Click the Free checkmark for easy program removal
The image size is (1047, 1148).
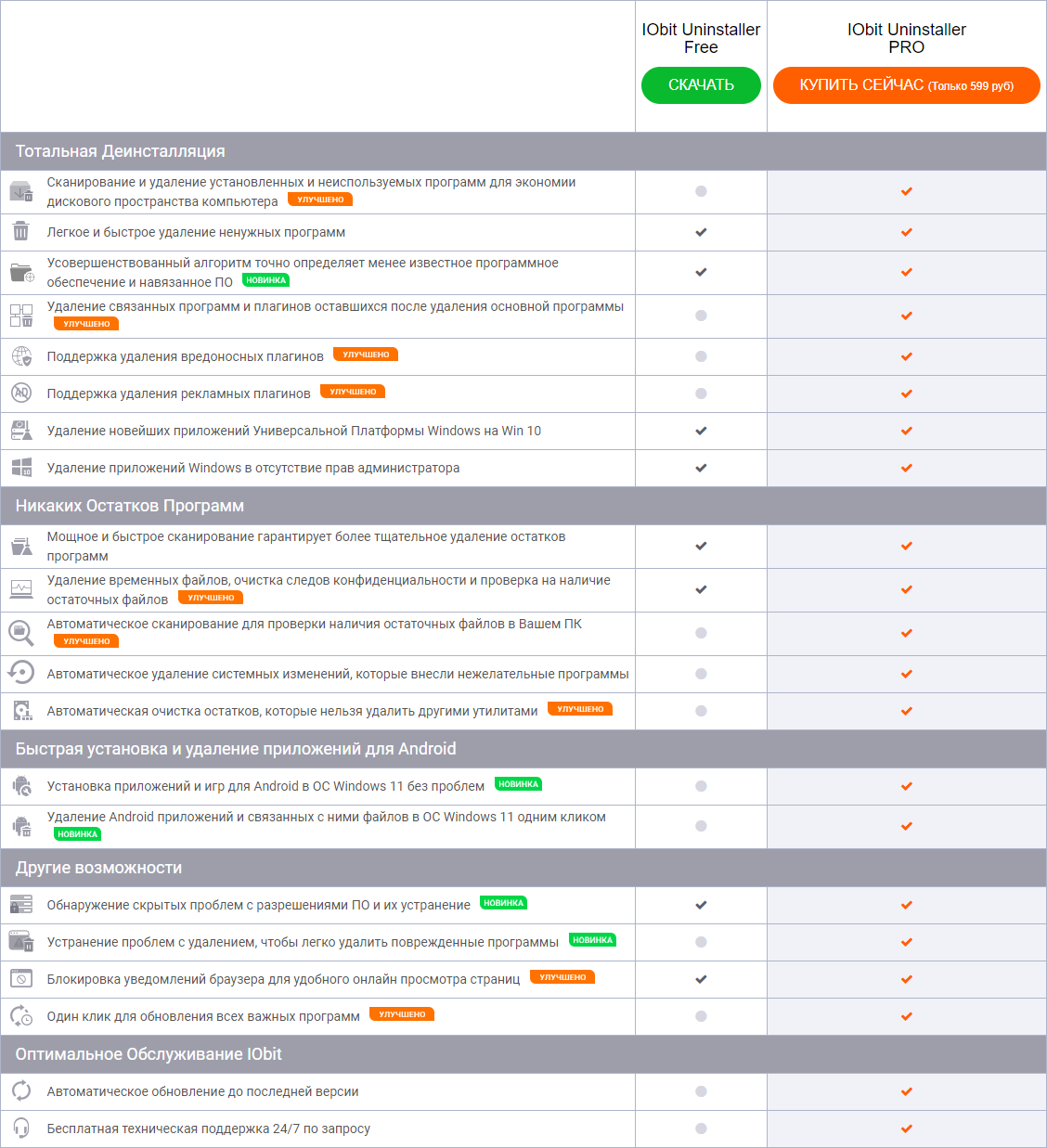coord(701,232)
